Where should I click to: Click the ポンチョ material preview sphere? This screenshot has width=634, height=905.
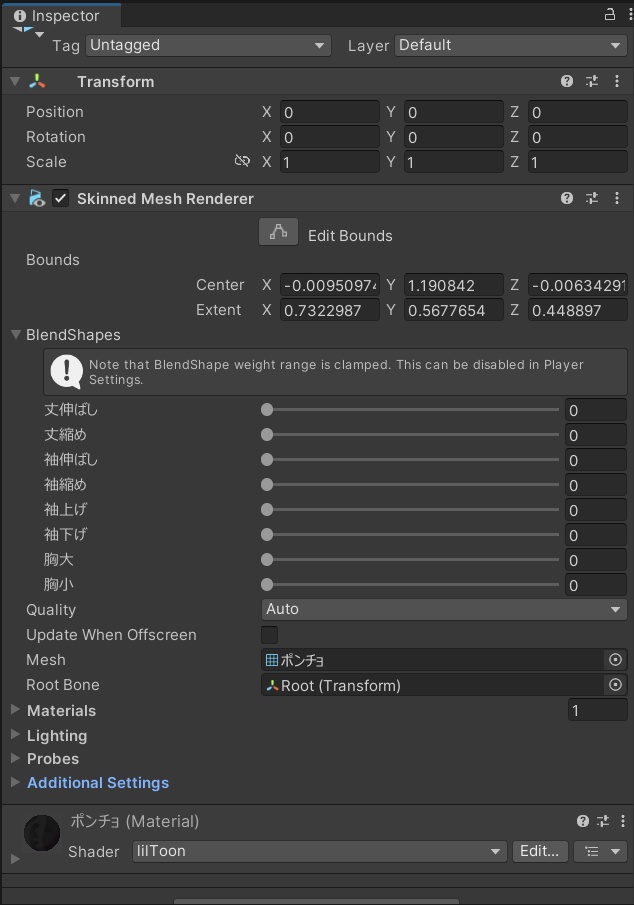41,832
